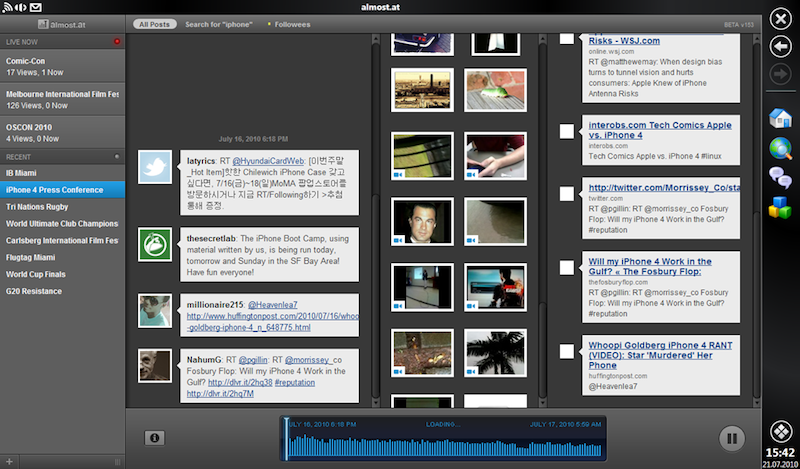Click the colored blocks apps icon
This screenshot has width=800, height=469.
pos(780,208)
